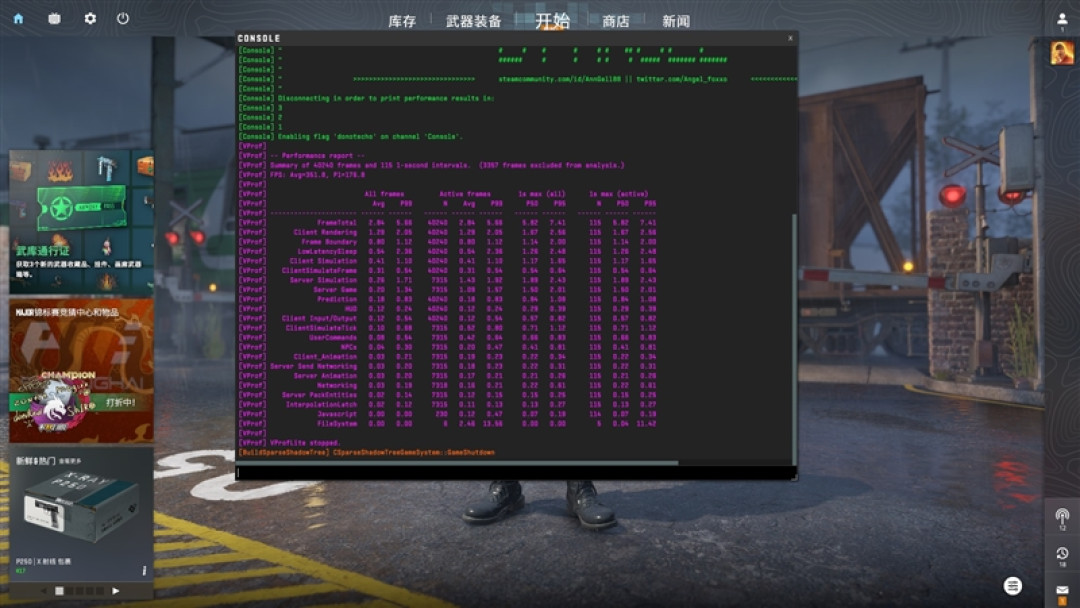Click the 'Client Rendering' row in the console
Screen dimensions: 1080x608
pos(448,232)
